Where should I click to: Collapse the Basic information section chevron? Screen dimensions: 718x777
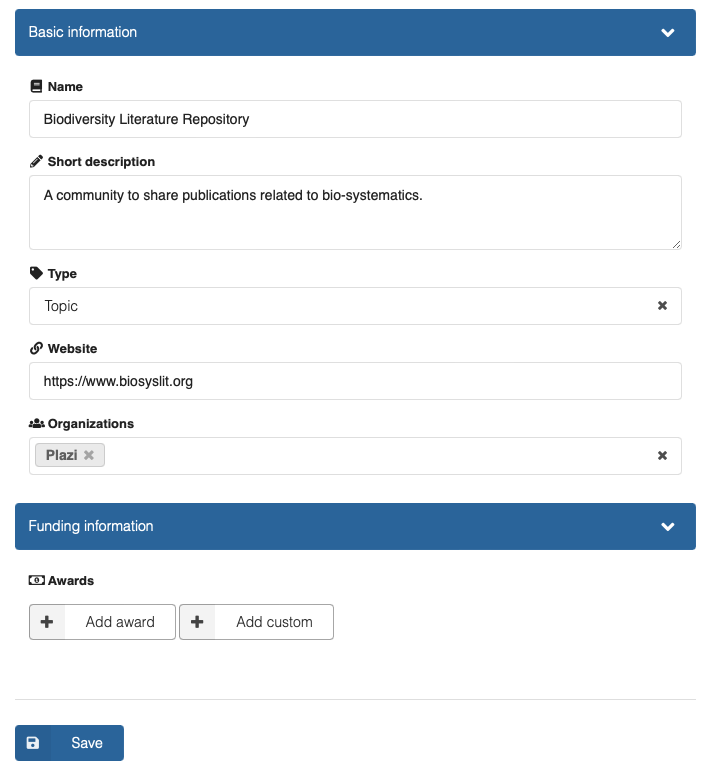tap(668, 33)
